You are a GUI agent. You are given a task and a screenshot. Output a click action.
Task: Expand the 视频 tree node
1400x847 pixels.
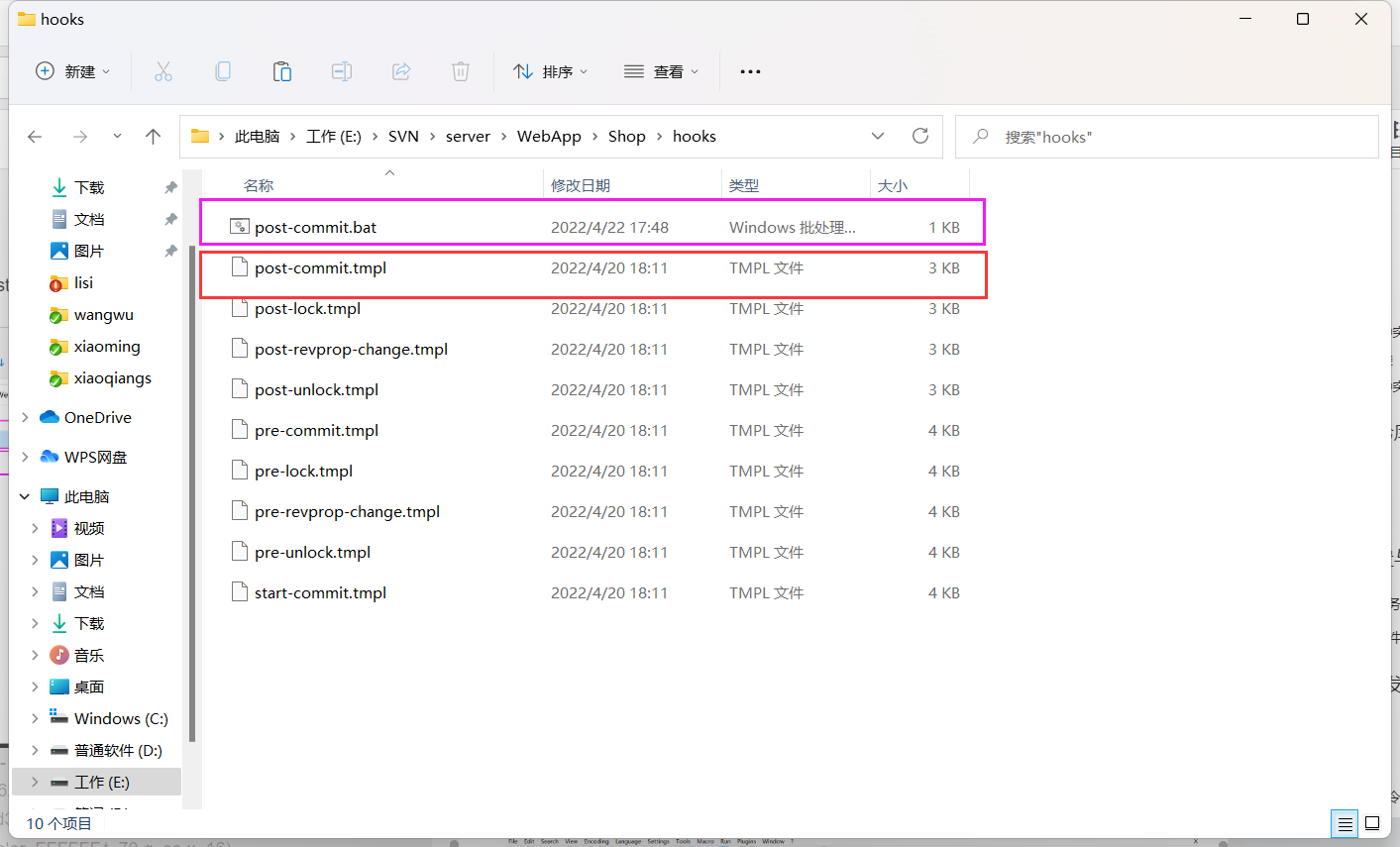pos(35,528)
